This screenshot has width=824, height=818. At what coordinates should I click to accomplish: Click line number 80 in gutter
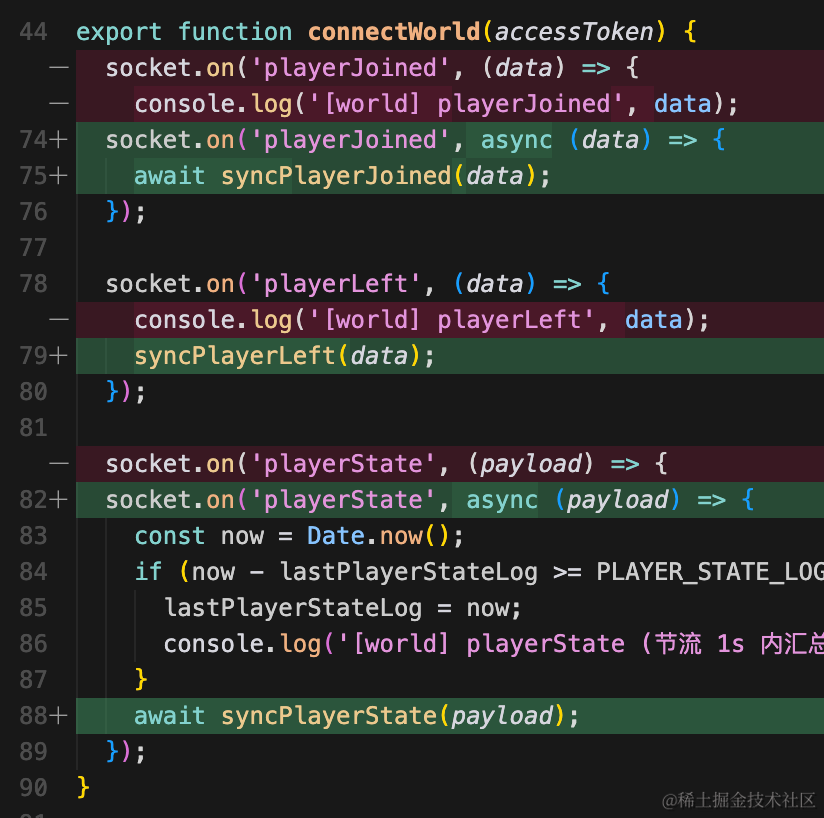coord(34,392)
